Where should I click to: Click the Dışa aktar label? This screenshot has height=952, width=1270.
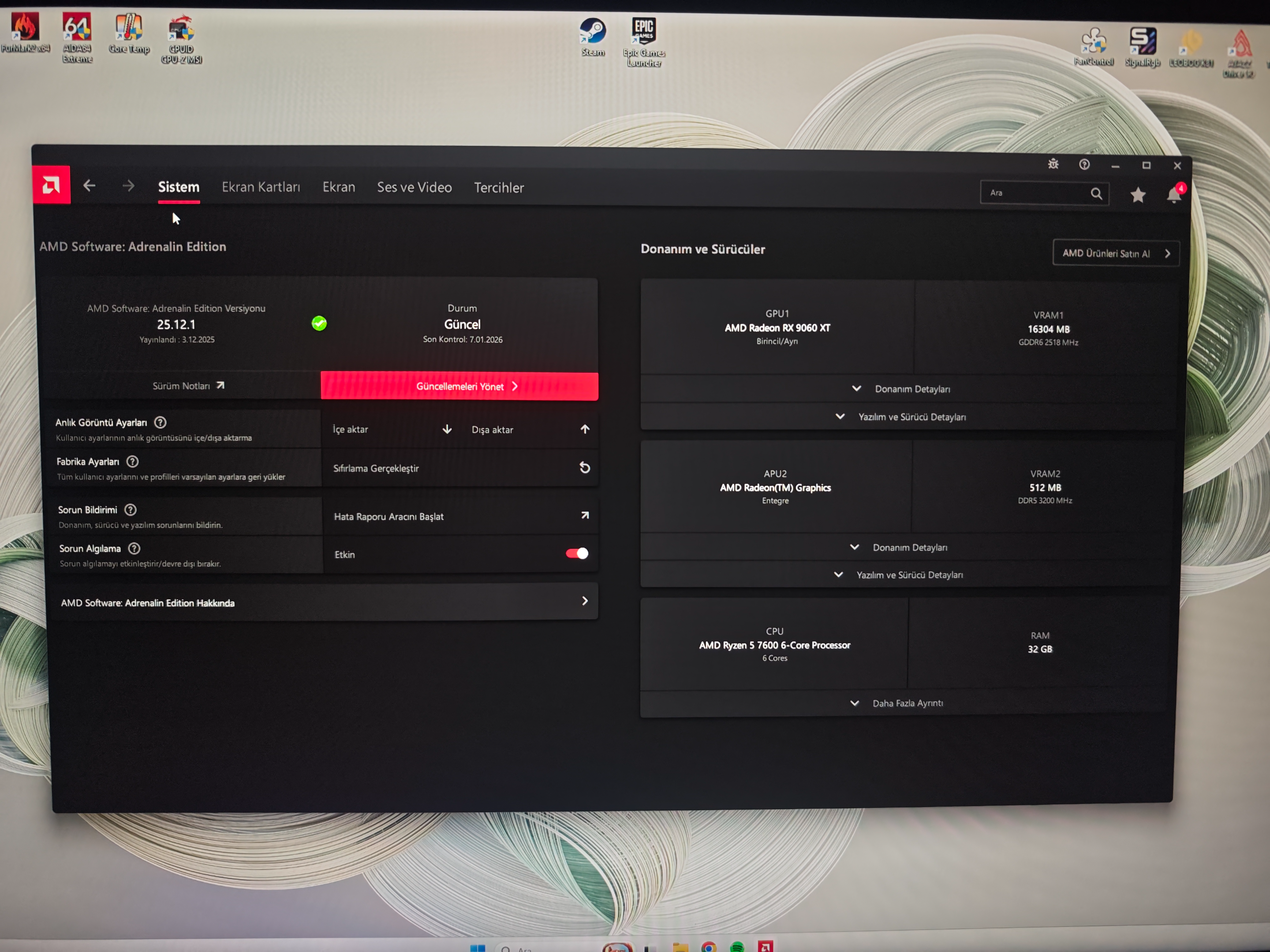pos(492,430)
